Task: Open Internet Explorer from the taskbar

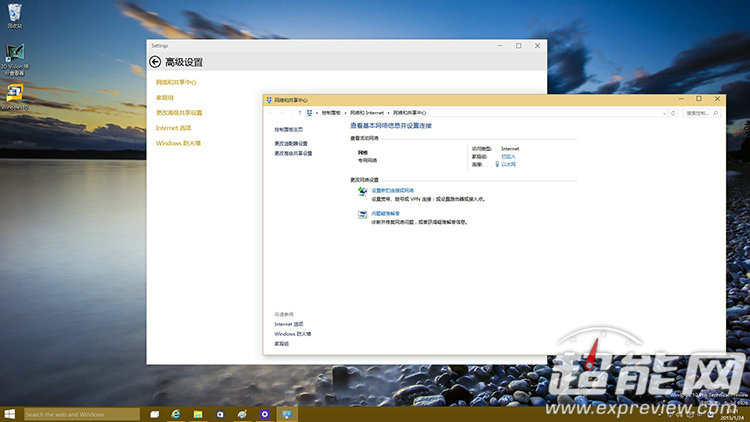Action: [176, 414]
